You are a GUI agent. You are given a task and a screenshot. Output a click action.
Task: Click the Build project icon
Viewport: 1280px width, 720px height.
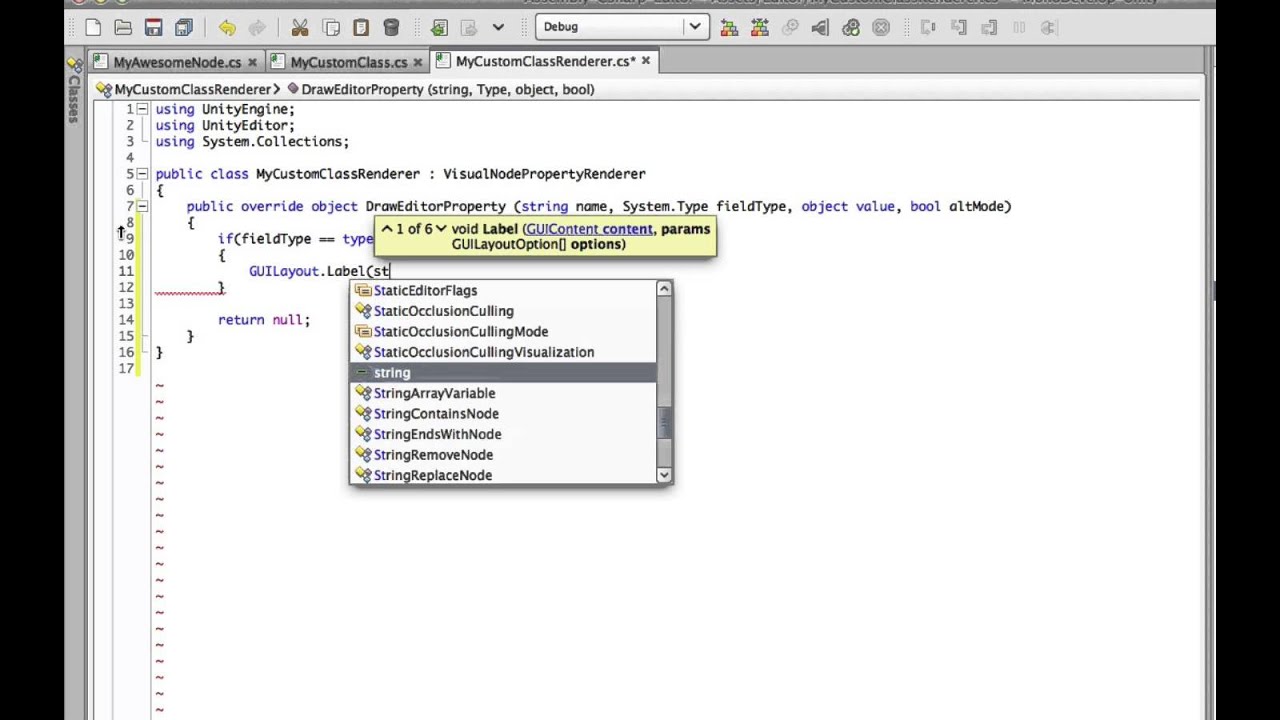(729, 27)
